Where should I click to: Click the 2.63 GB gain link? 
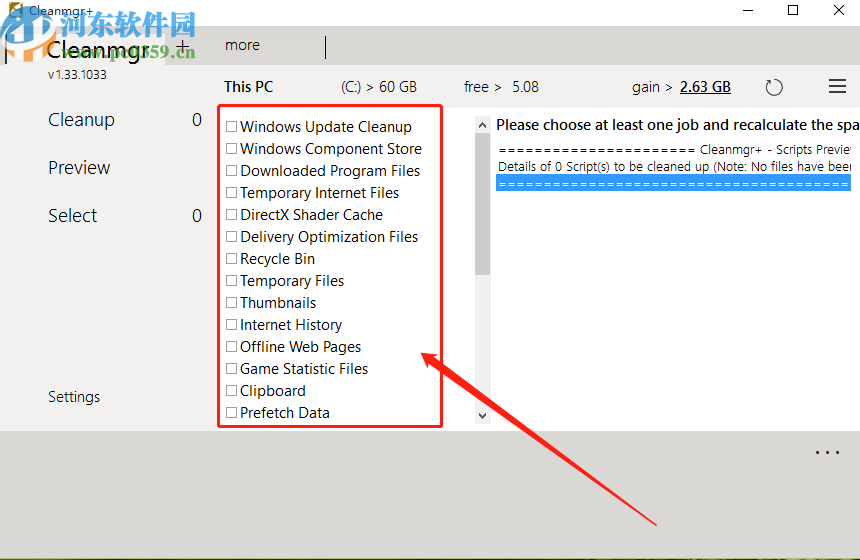[705, 87]
